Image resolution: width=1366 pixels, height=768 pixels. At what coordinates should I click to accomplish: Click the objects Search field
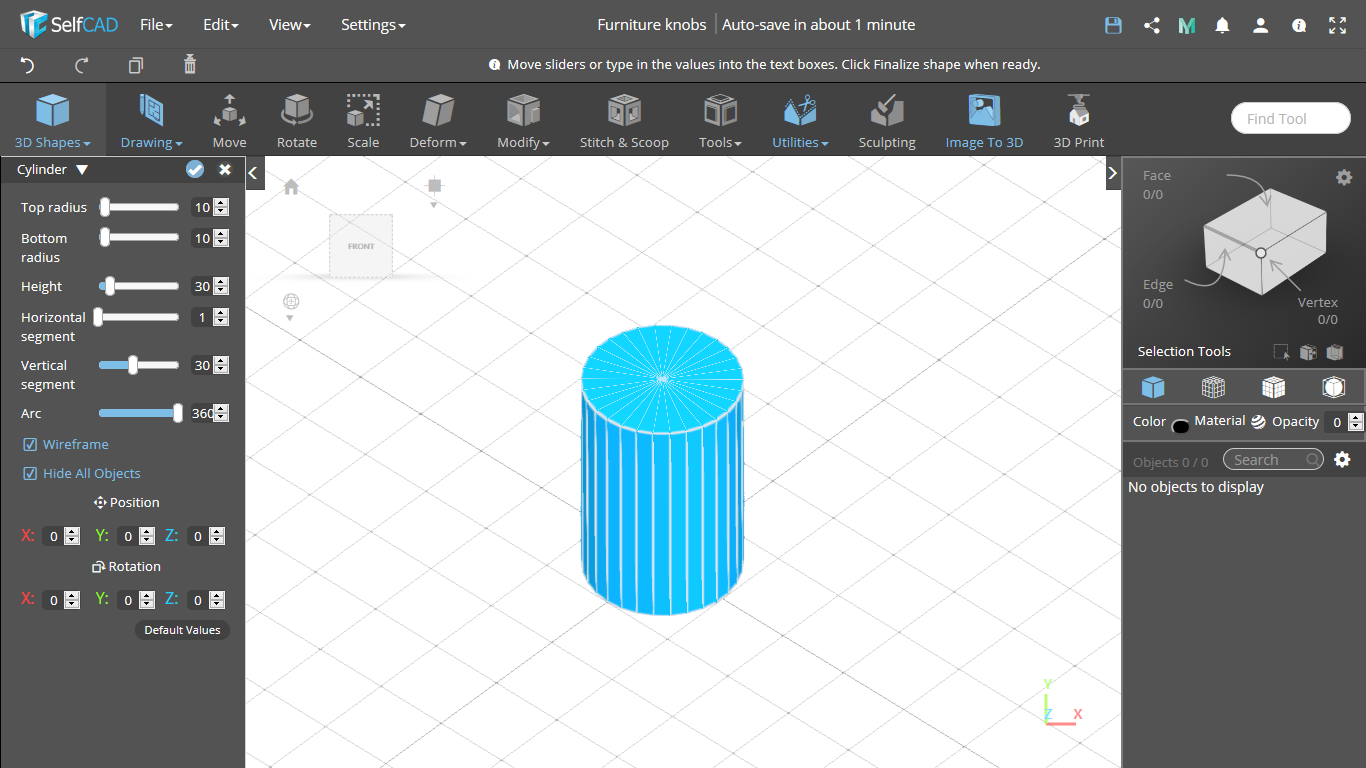(1273, 460)
